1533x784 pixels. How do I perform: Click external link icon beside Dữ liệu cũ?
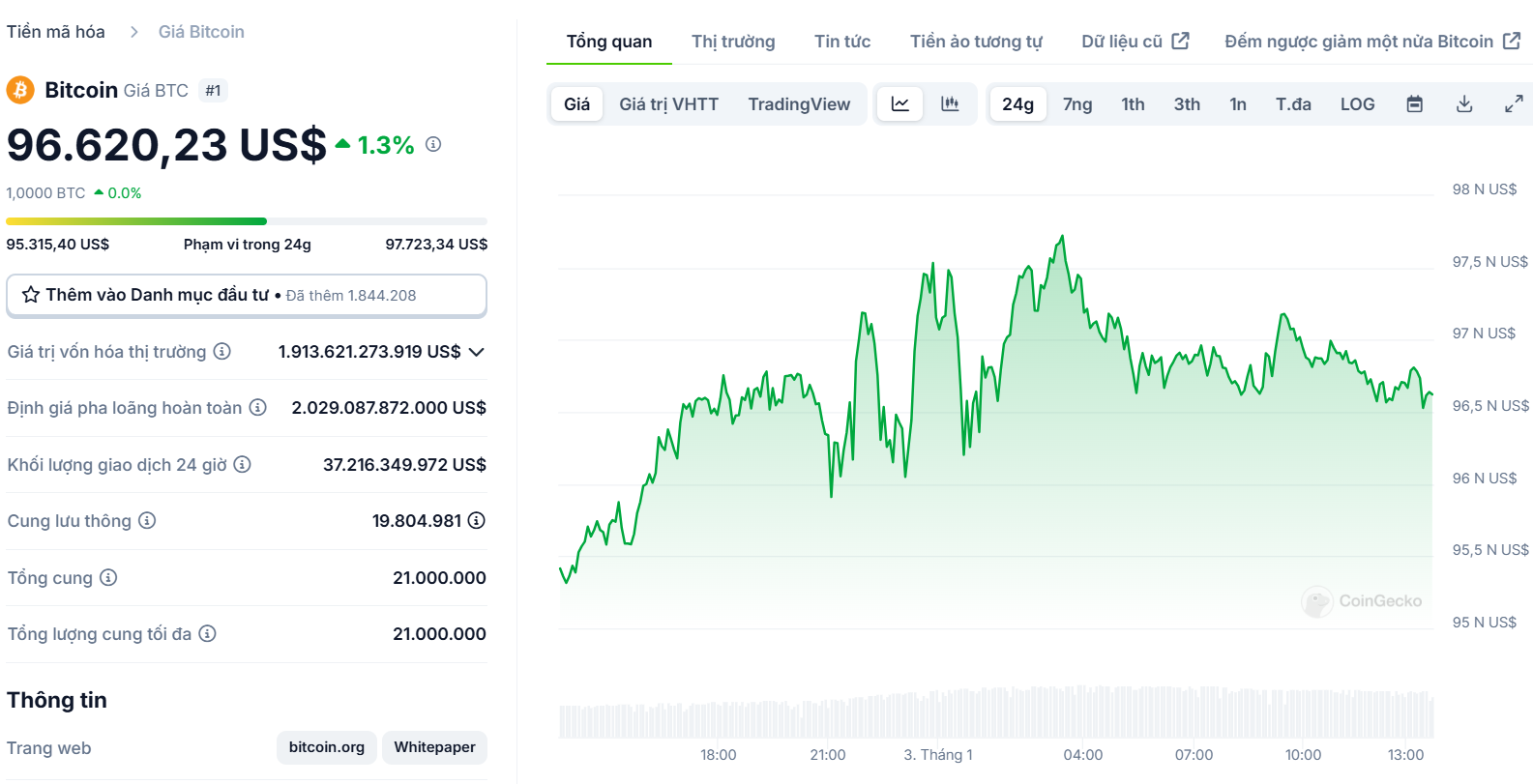pos(1180,41)
